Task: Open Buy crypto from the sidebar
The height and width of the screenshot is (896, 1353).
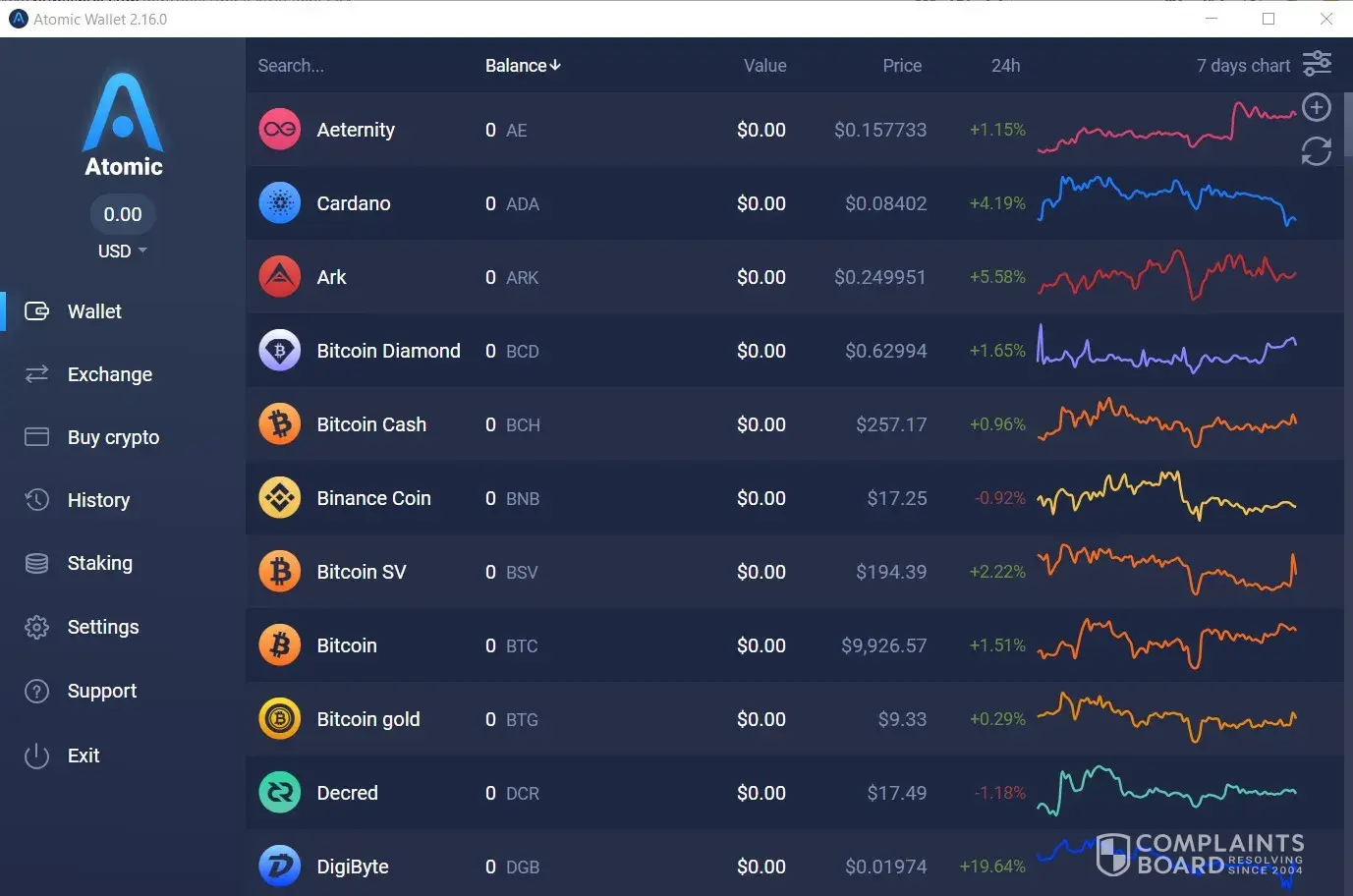Action: [x=112, y=437]
